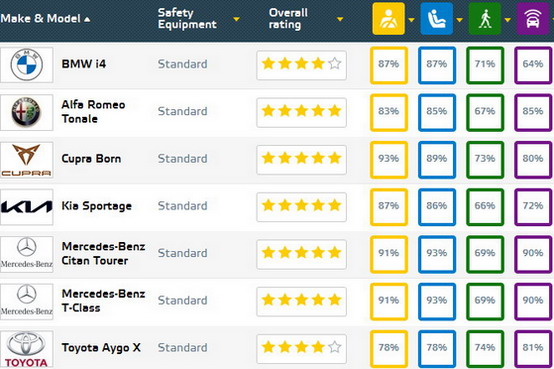The image size is (554, 369).
Task: Expand the Safety Equipment sort arrow
Action: (x=236, y=19)
